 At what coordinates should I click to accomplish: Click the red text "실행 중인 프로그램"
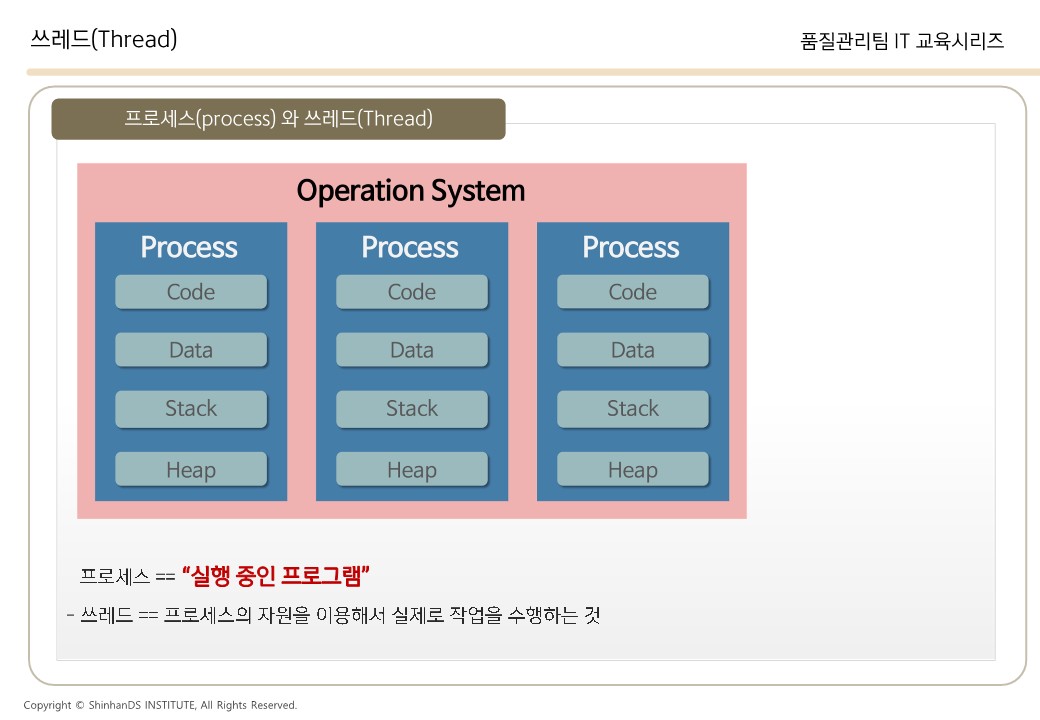point(276,575)
